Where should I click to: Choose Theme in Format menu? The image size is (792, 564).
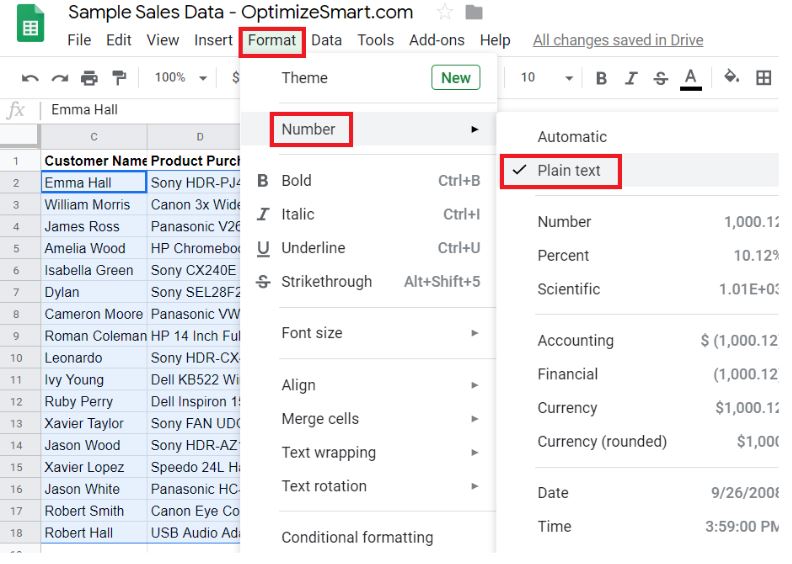point(370,78)
